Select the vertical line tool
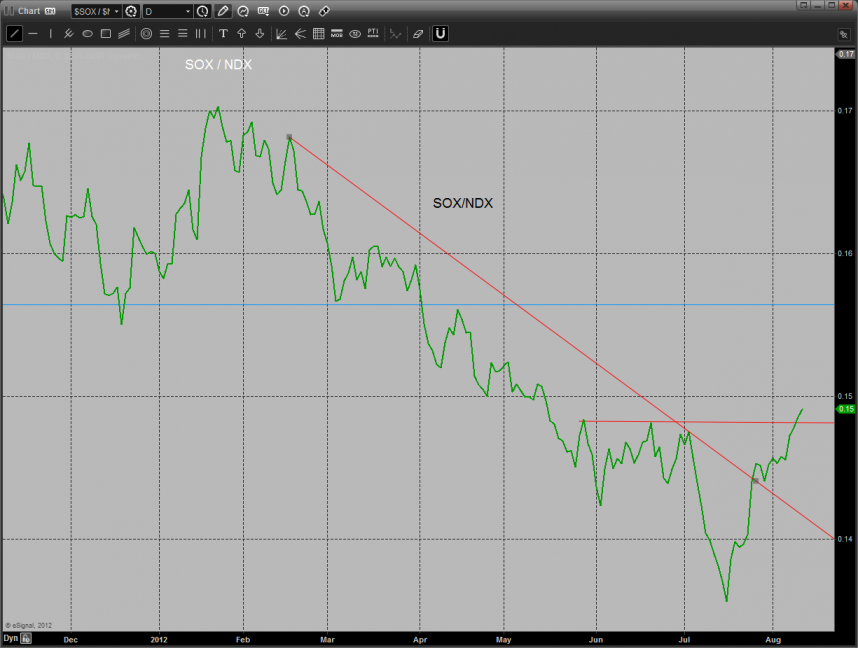858x648 pixels. coord(50,34)
